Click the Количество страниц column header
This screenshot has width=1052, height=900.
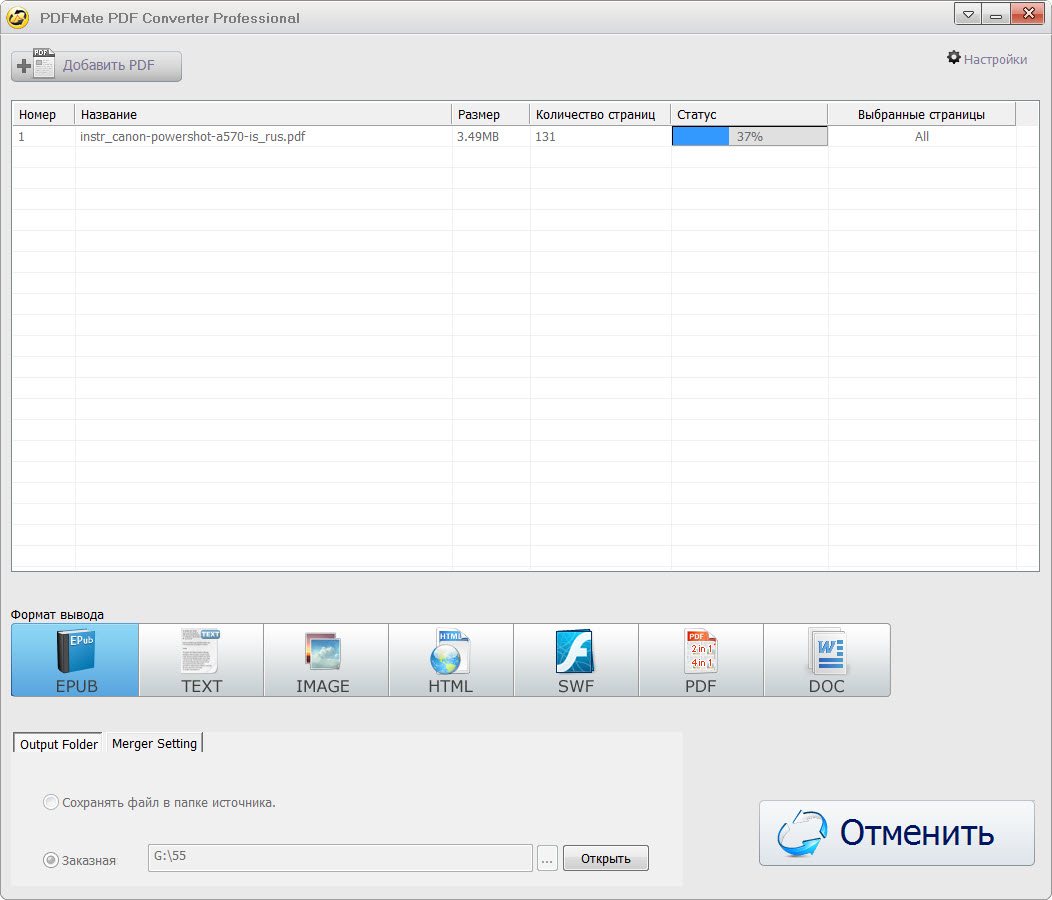[600, 114]
